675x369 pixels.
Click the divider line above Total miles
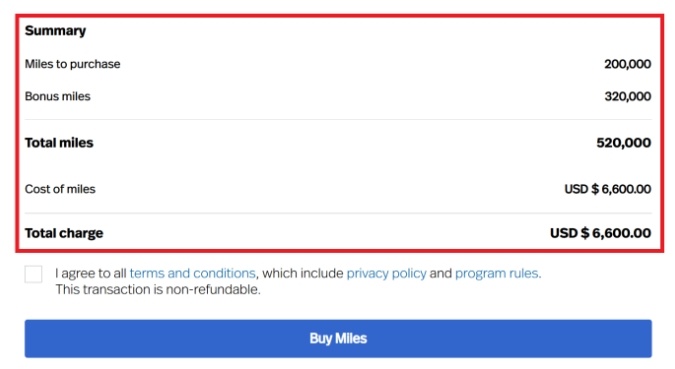pos(338,119)
